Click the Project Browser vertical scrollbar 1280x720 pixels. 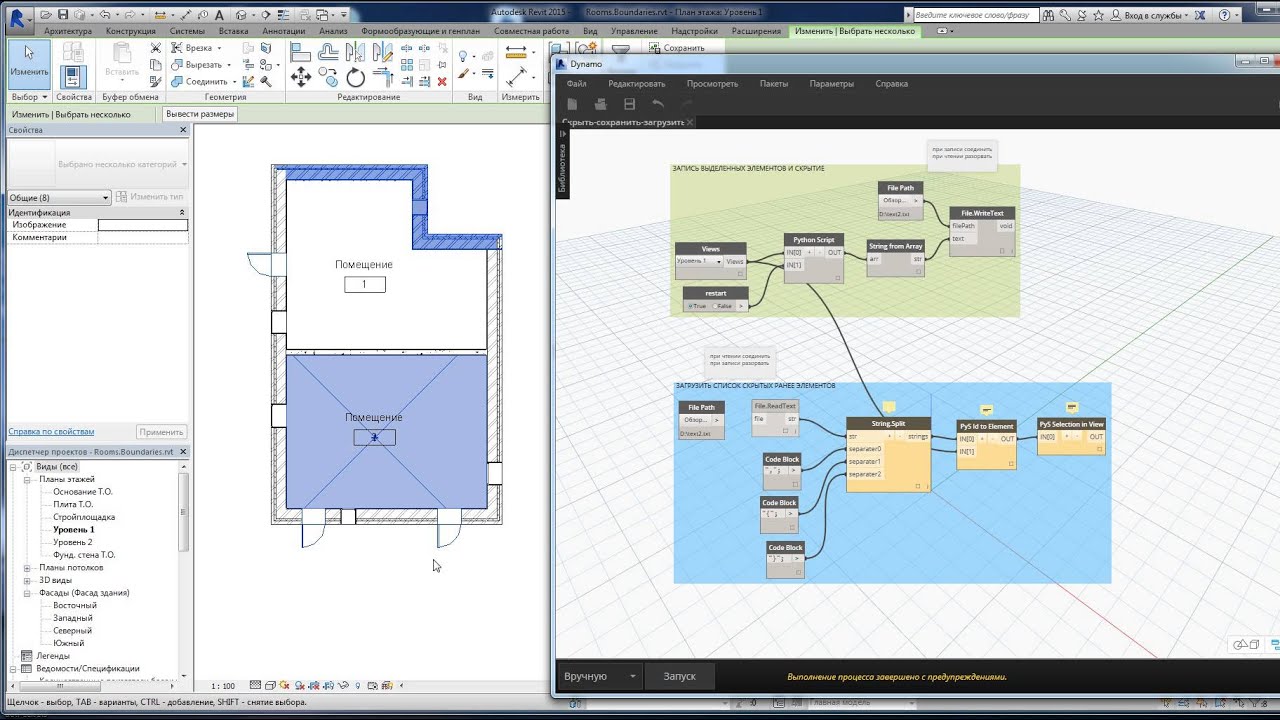184,510
